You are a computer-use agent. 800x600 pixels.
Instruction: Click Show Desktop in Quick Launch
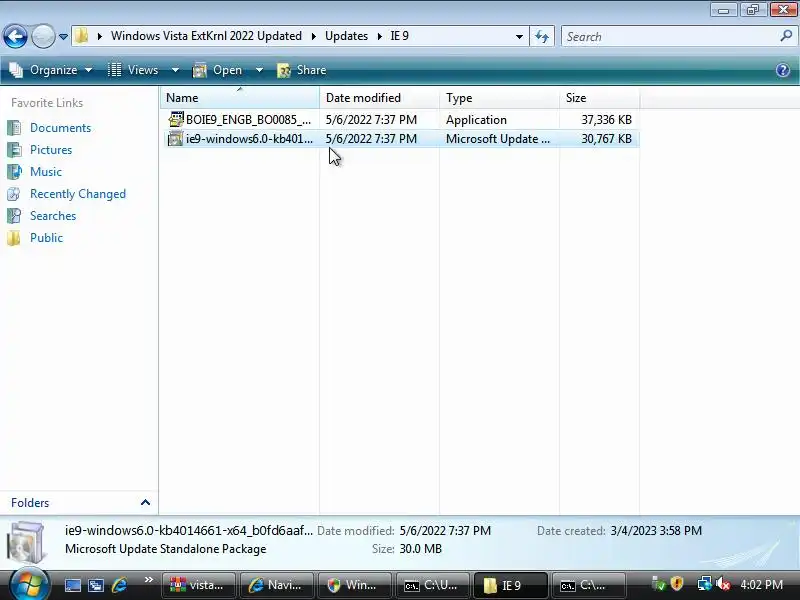[72, 585]
